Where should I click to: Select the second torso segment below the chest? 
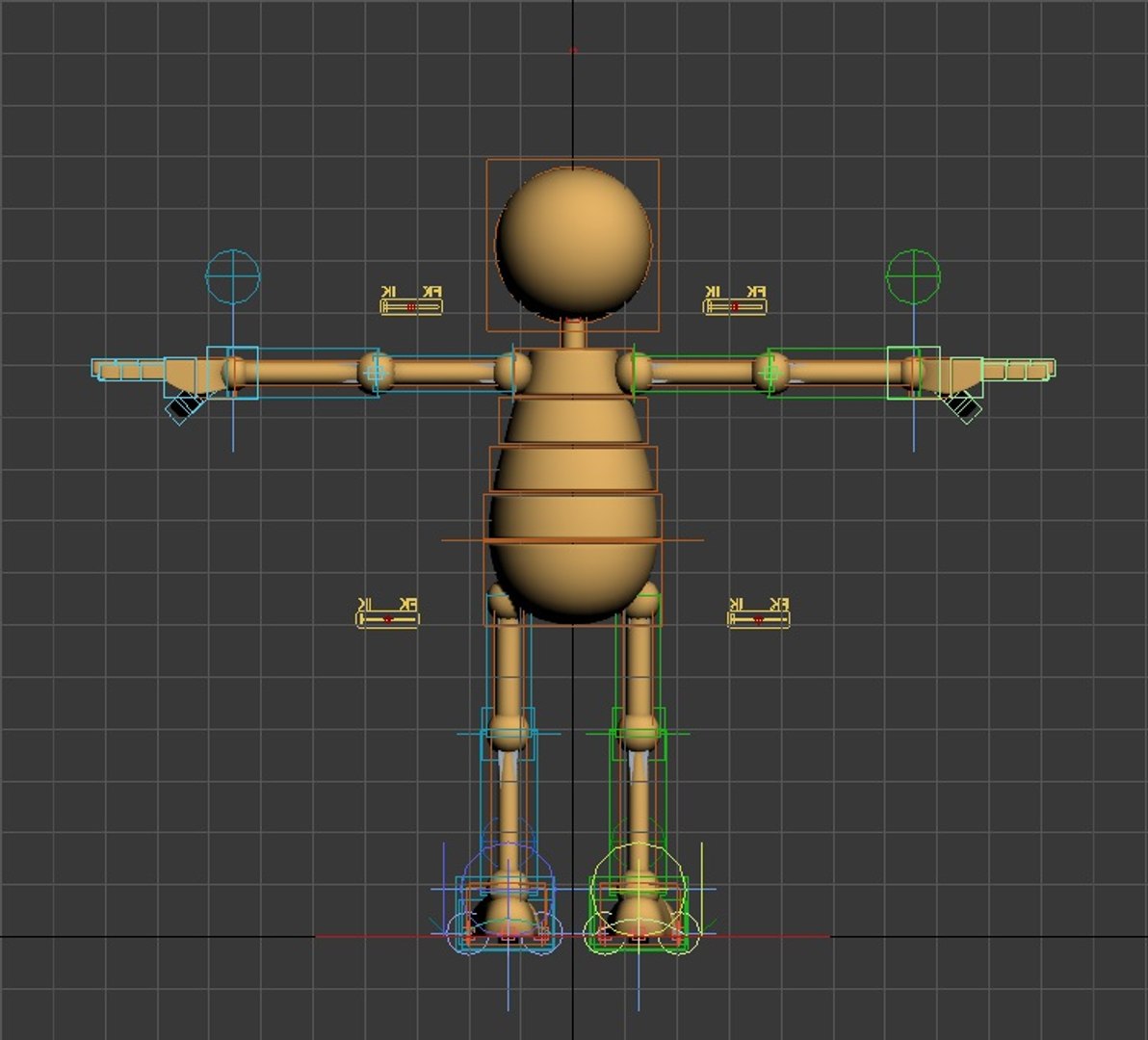click(573, 420)
